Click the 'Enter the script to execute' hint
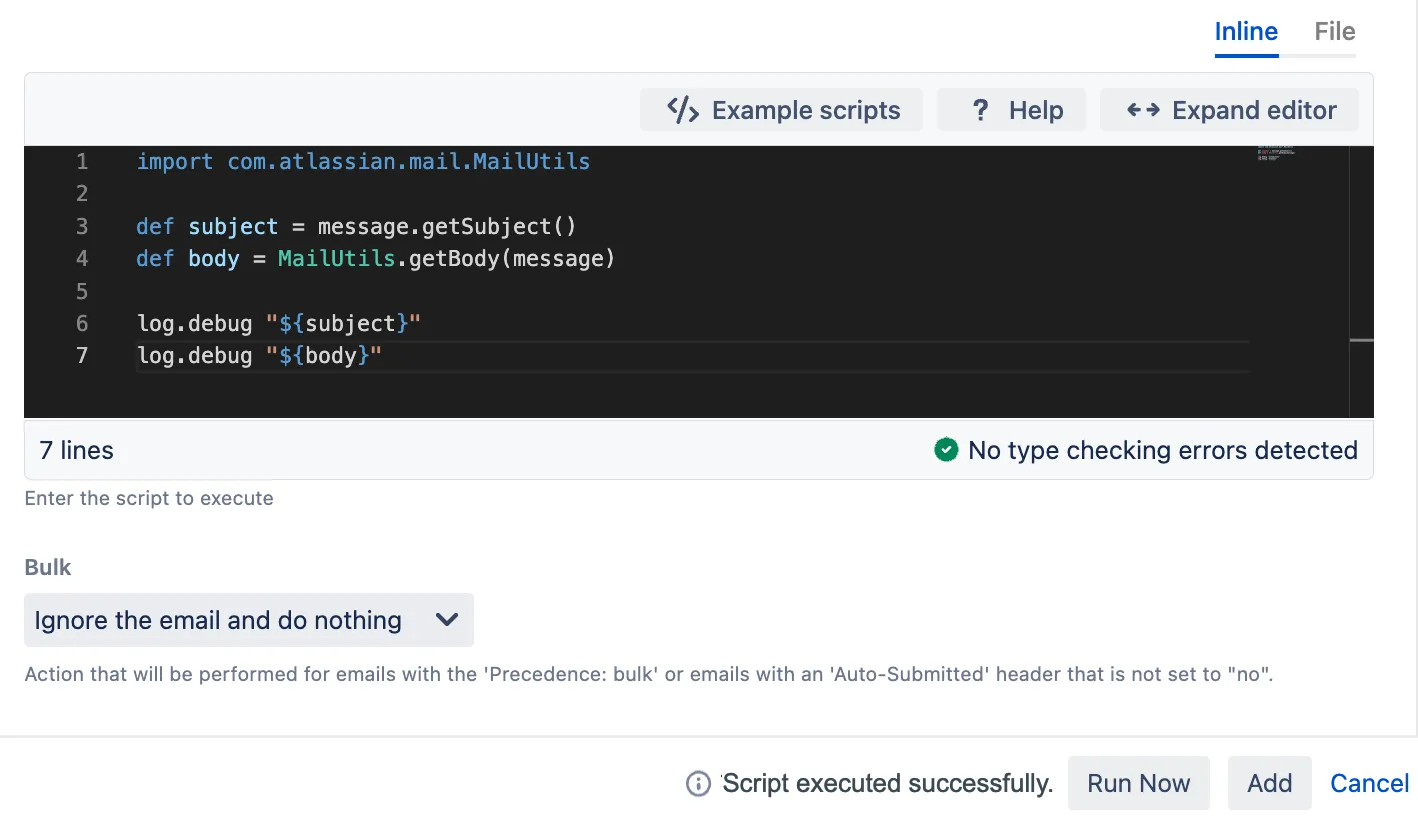Viewport: 1418px width, 824px height. coord(149,498)
